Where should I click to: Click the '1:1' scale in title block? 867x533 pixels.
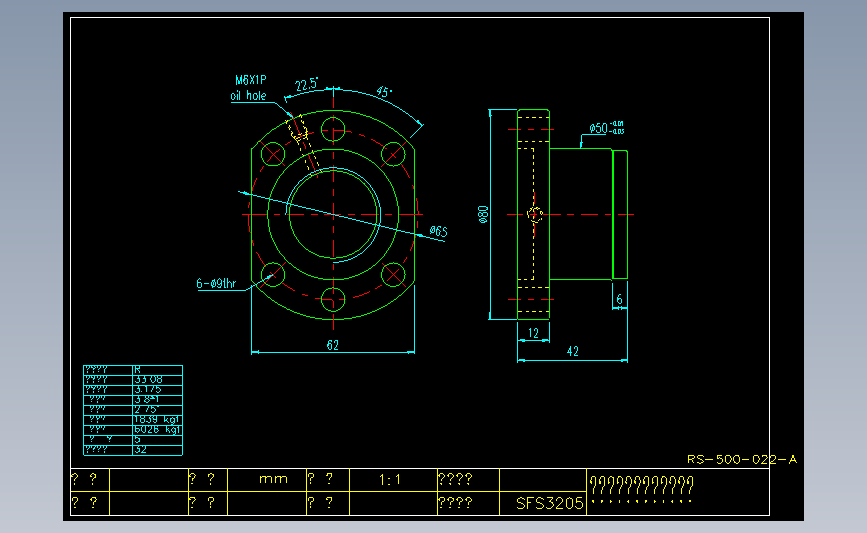[390, 480]
